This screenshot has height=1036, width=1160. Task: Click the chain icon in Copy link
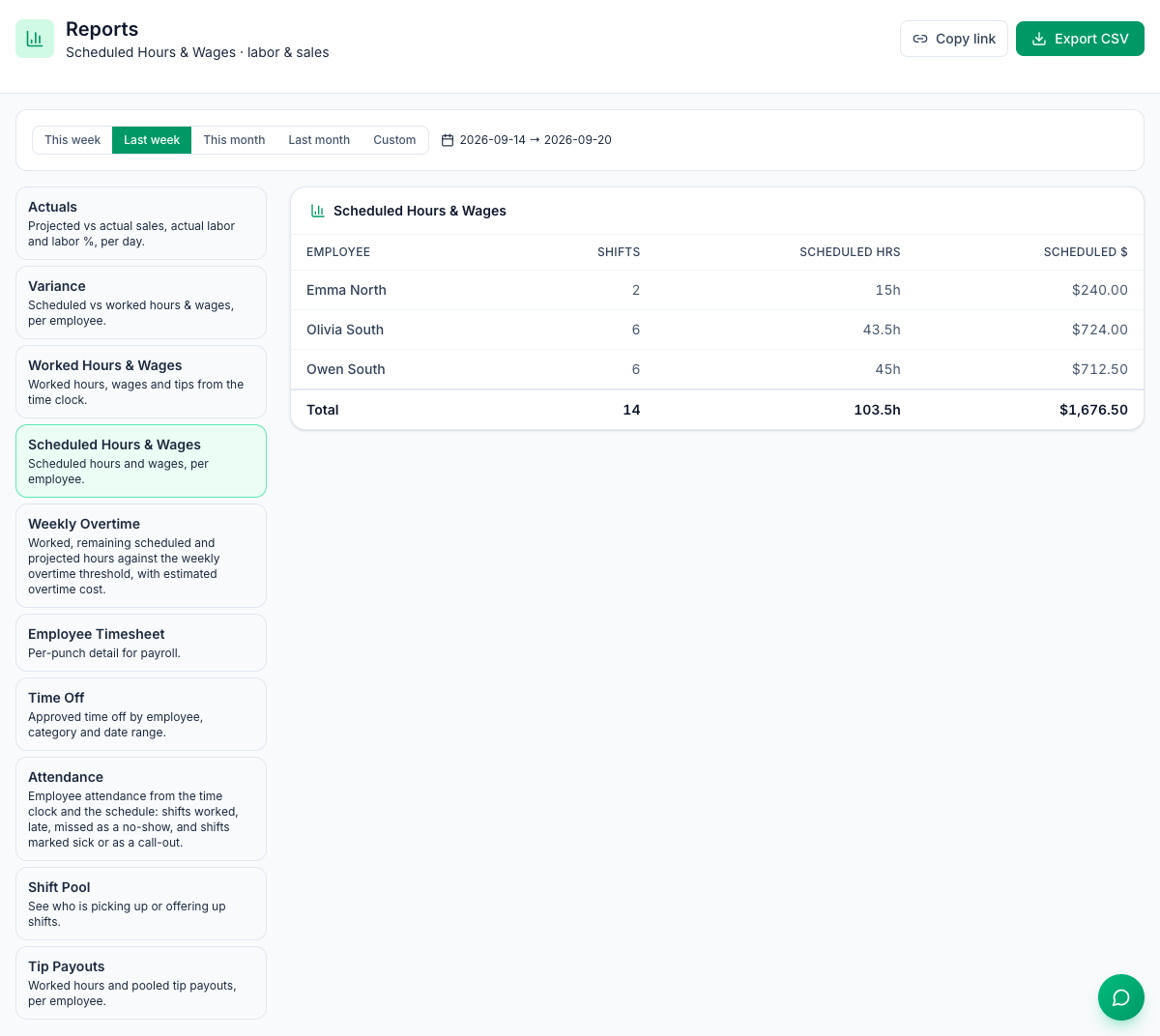tap(920, 39)
